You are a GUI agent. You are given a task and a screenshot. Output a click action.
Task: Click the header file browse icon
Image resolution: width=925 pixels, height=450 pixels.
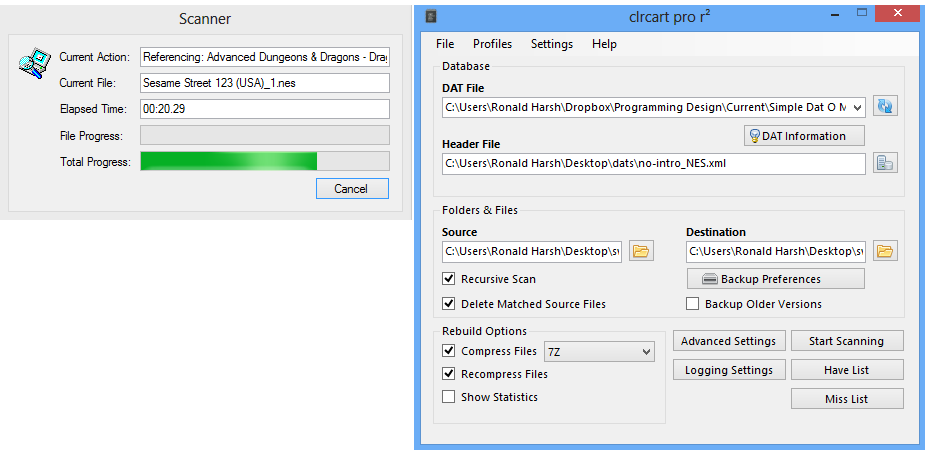885,163
